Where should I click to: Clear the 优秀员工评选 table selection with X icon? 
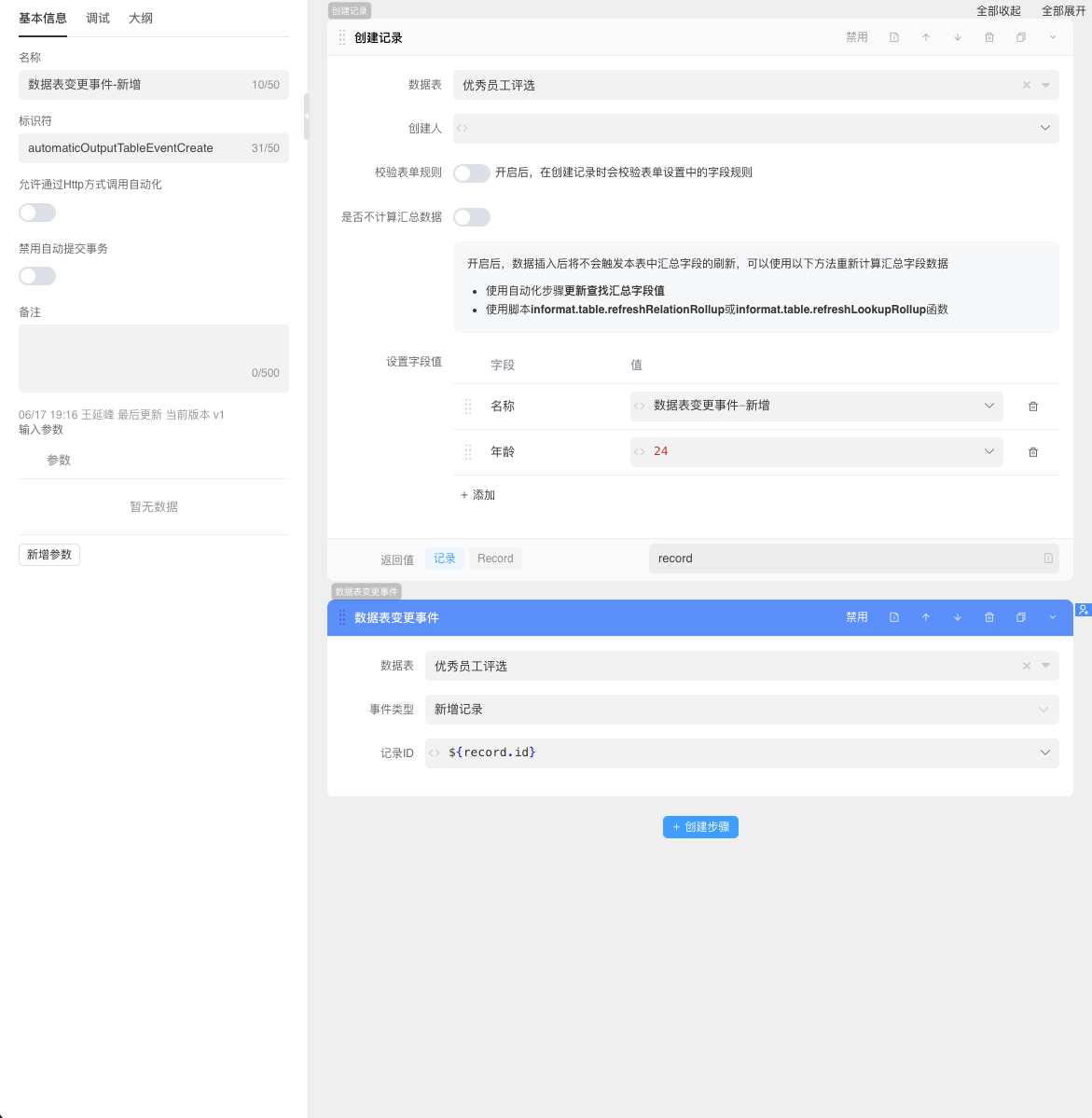(x=1026, y=85)
